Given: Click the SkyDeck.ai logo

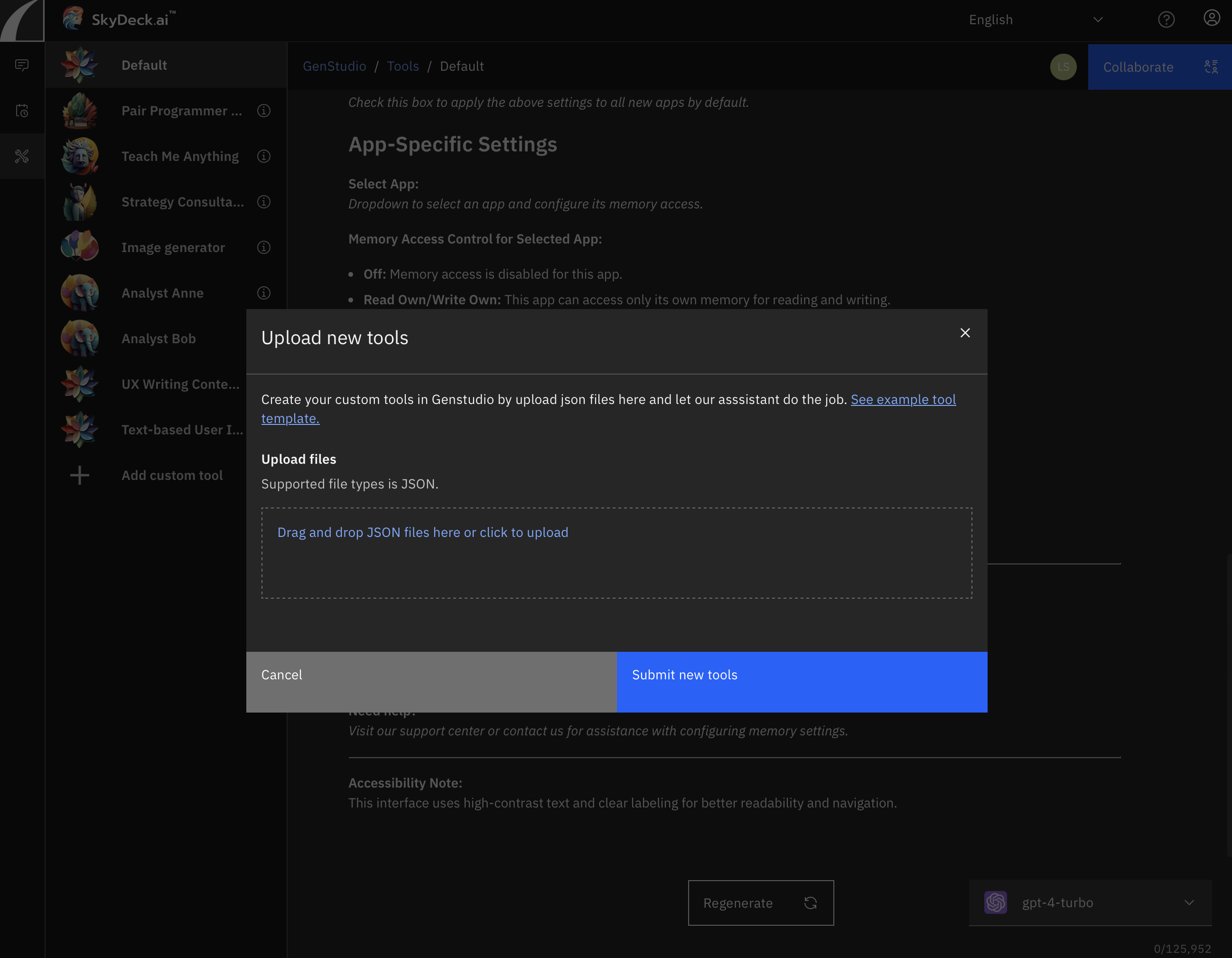Looking at the screenshot, I should tap(119, 19).
